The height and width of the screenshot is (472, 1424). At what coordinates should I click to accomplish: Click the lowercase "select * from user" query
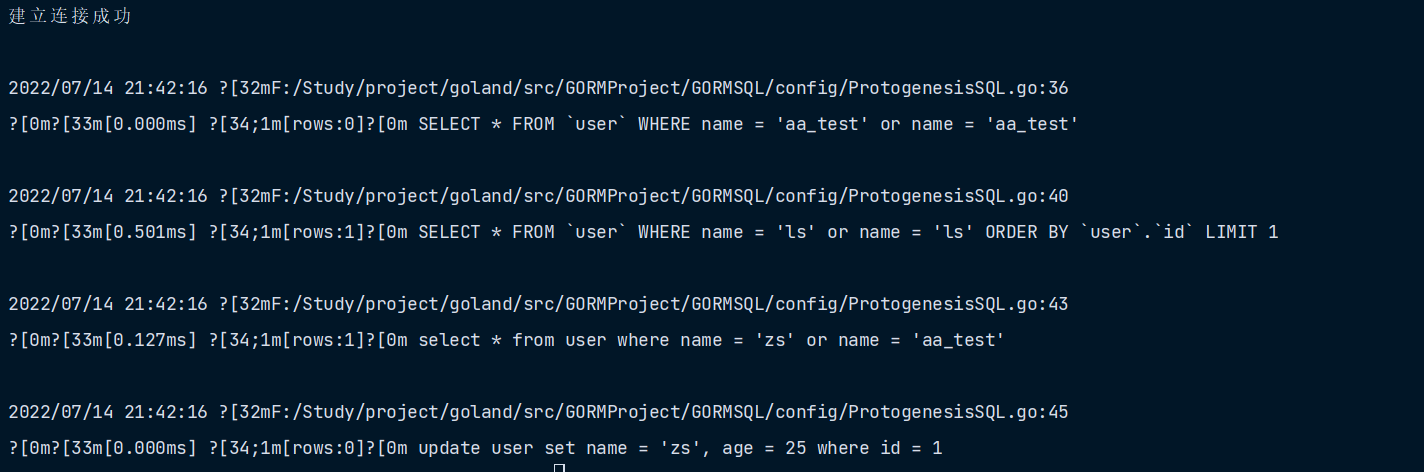pos(711,340)
